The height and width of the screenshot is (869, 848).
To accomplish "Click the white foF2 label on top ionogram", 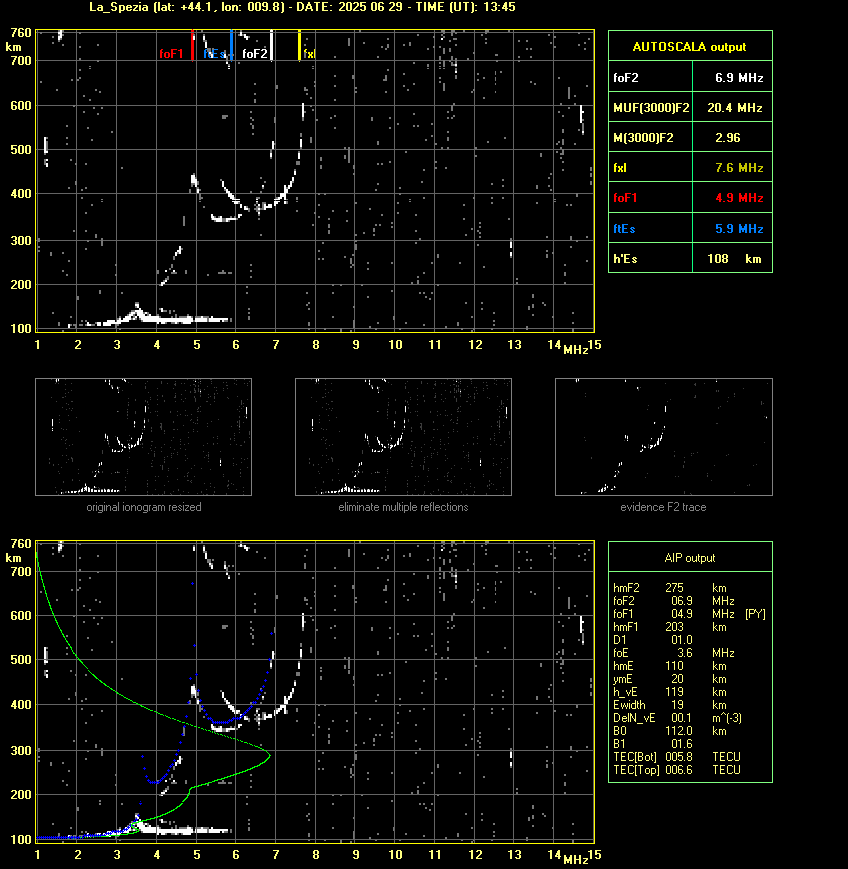I will [x=255, y=54].
